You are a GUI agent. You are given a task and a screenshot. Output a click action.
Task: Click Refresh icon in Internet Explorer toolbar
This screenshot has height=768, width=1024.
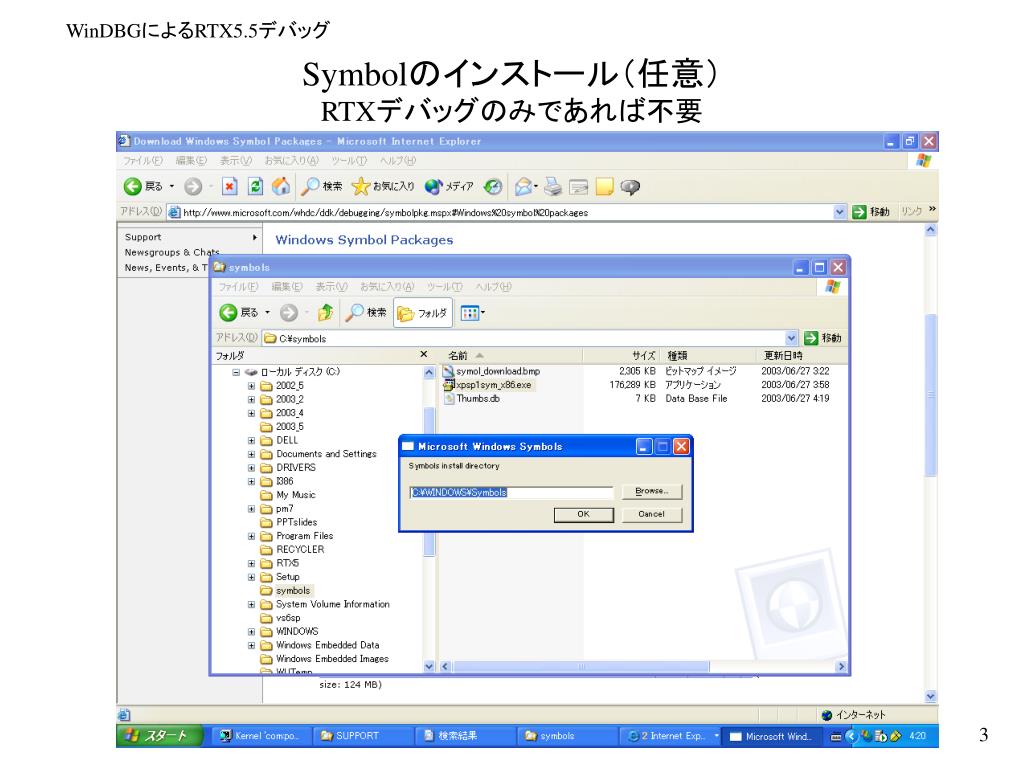tap(255, 187)
